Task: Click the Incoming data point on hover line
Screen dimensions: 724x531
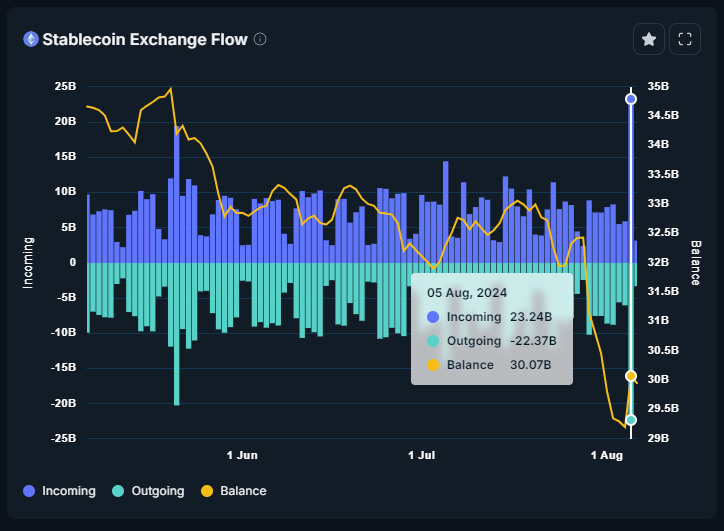Action: pyautogui.click(x=631, y=99)
